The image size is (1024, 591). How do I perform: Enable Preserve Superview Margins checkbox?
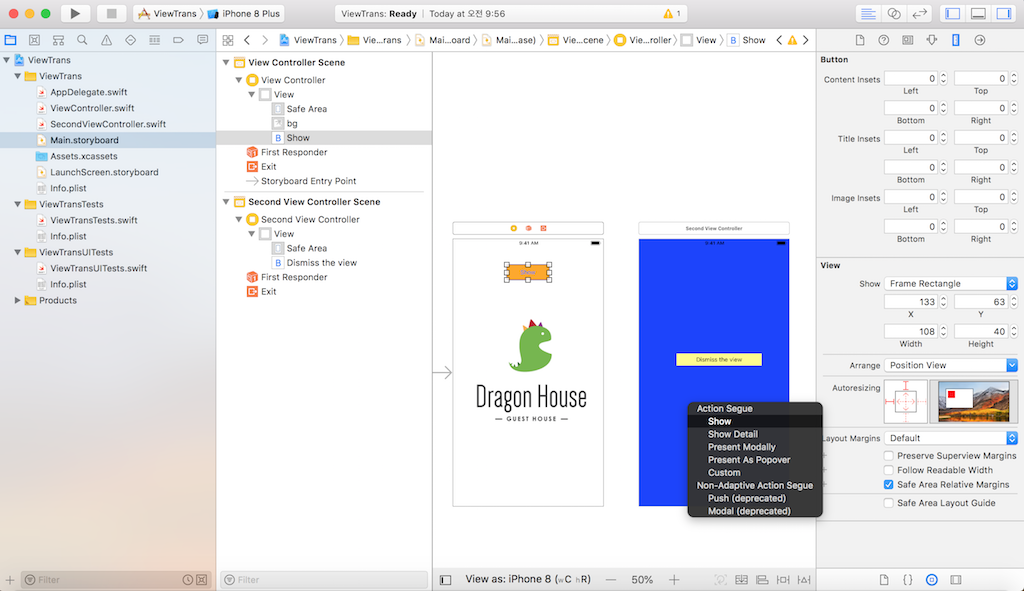click(x=888, y=456)
